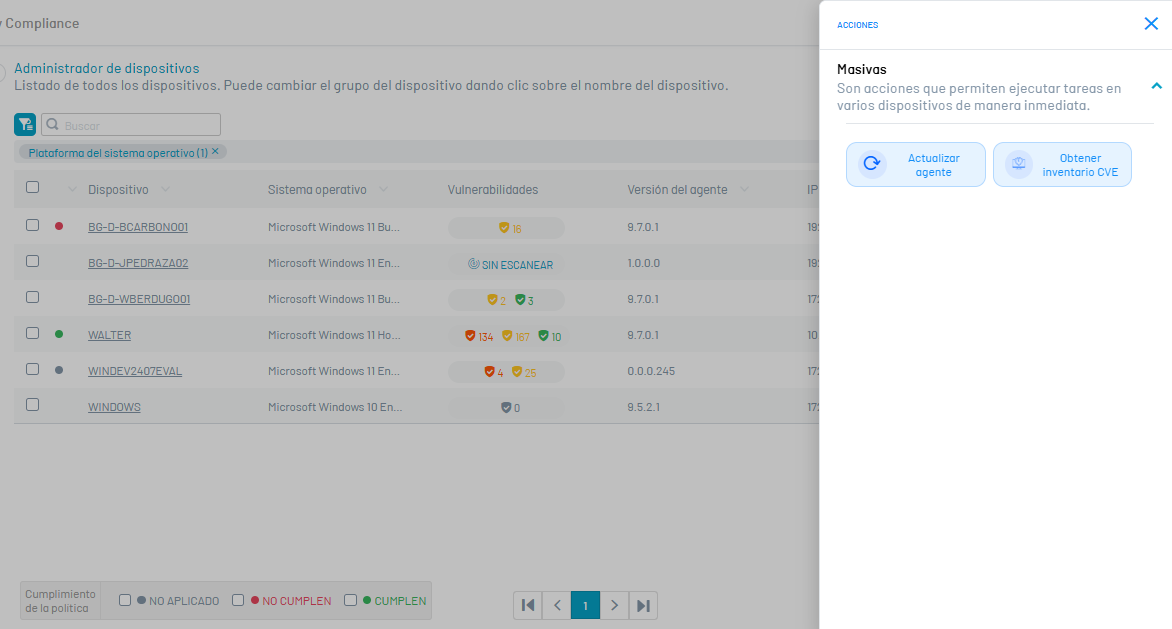Click the Buscar search input field
This screenshot has width=1172, height=629.
[x=138, y=126]
